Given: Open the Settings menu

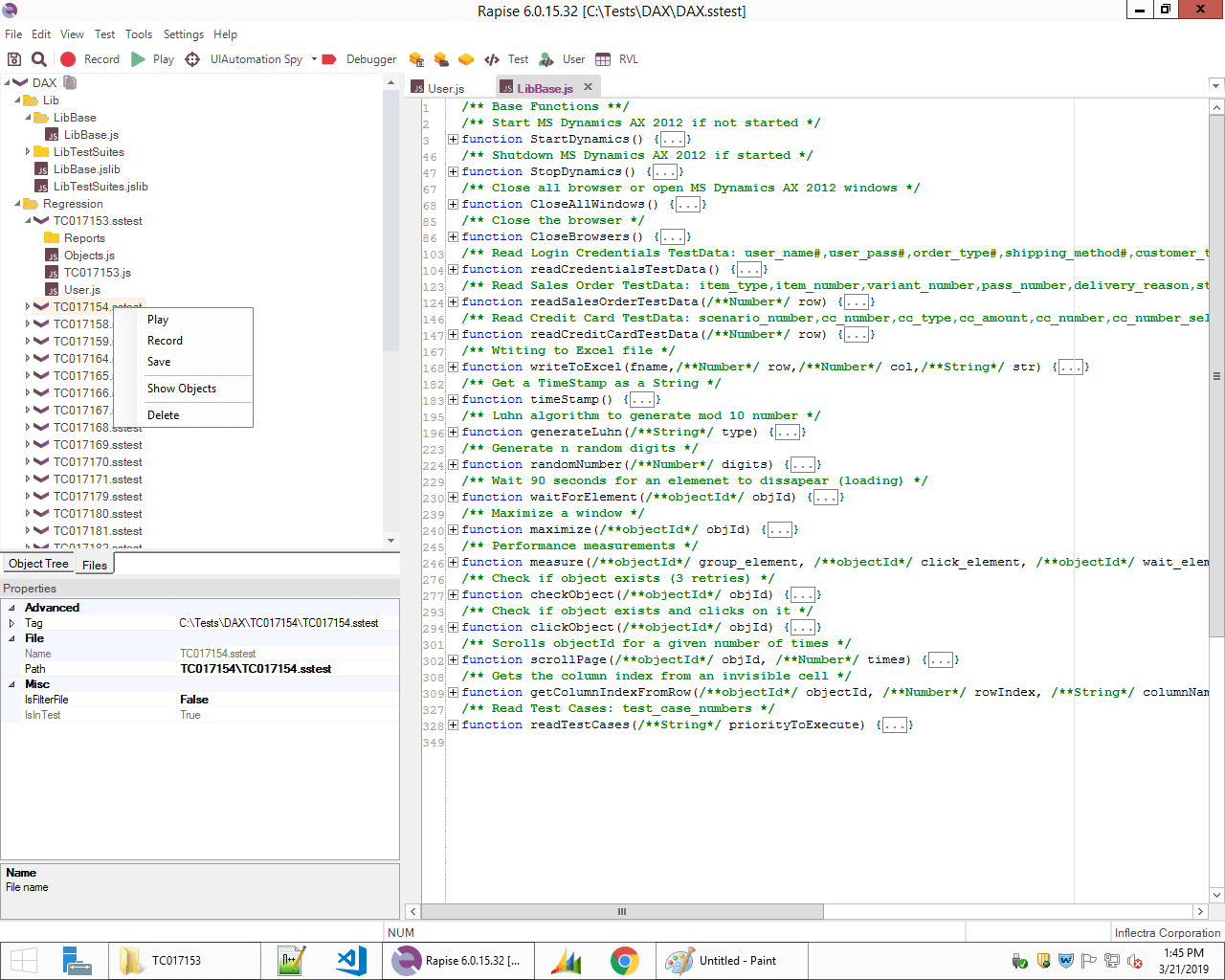Looking at the screenshot, I should [x=184, y=34].
